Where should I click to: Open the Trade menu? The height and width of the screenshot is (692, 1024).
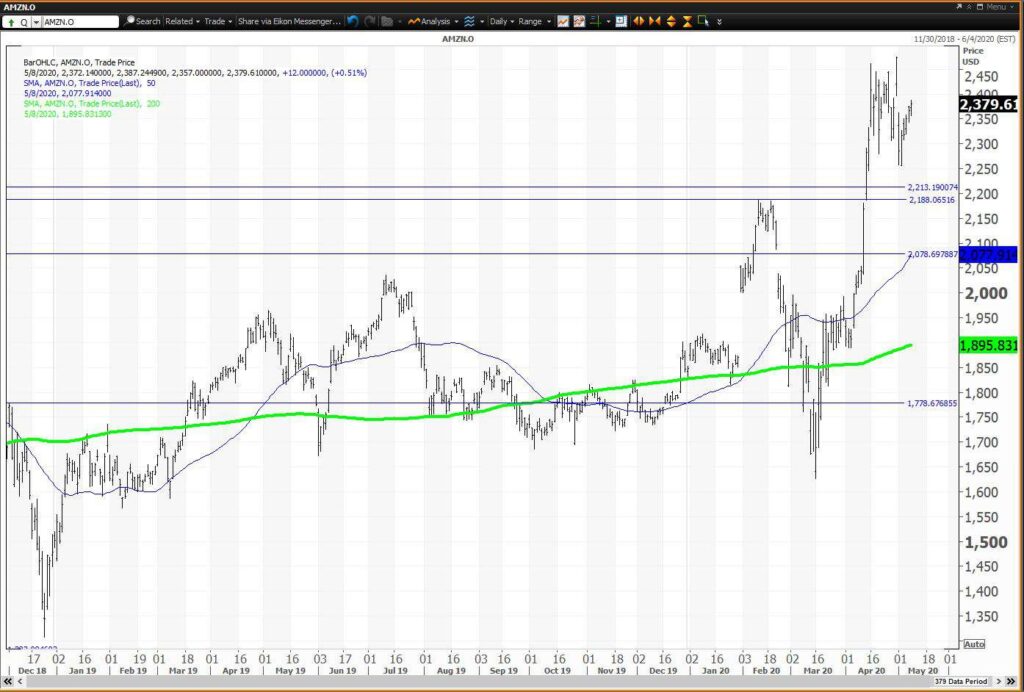[x=218, y=21]
